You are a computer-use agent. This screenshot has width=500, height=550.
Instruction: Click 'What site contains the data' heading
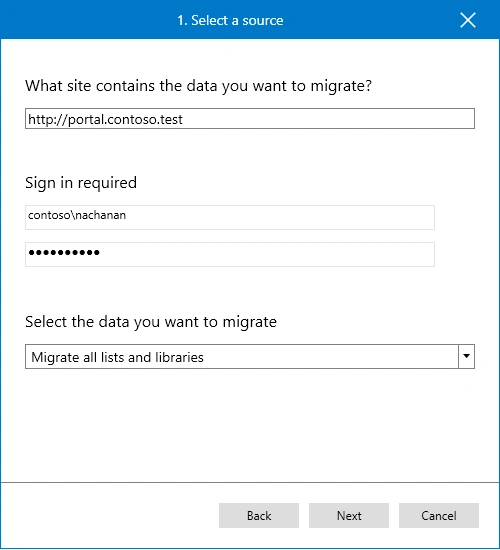[x=199, y=86]
